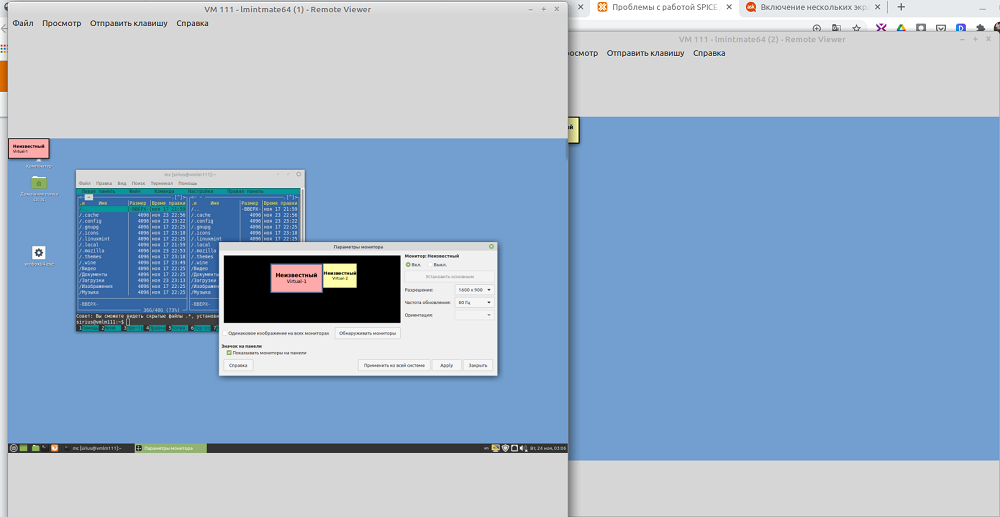
Task: Open the orientation dropdown
Action: coord(474,315)
